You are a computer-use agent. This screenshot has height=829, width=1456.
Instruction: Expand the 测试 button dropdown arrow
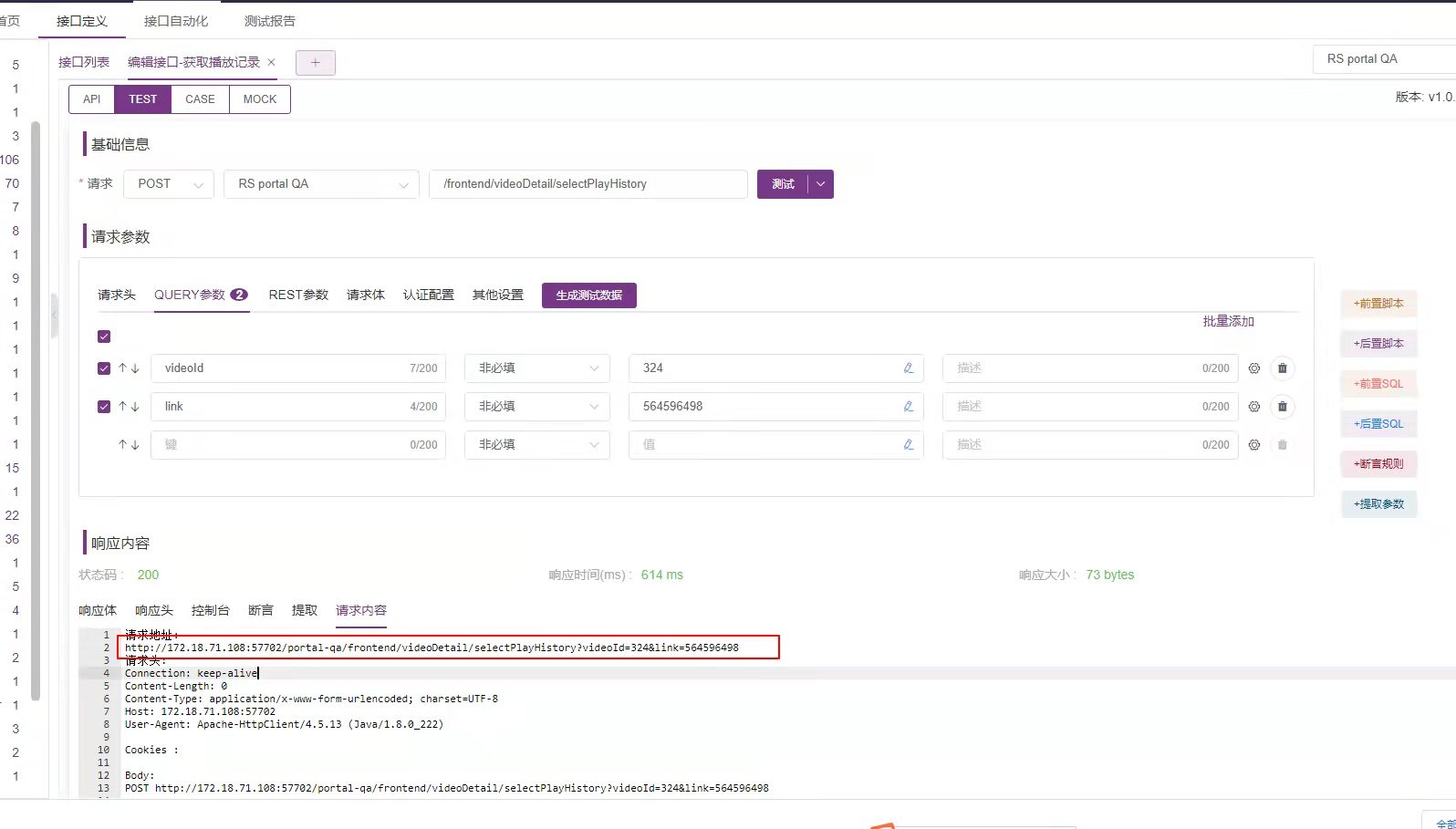[x=821, y=184]
